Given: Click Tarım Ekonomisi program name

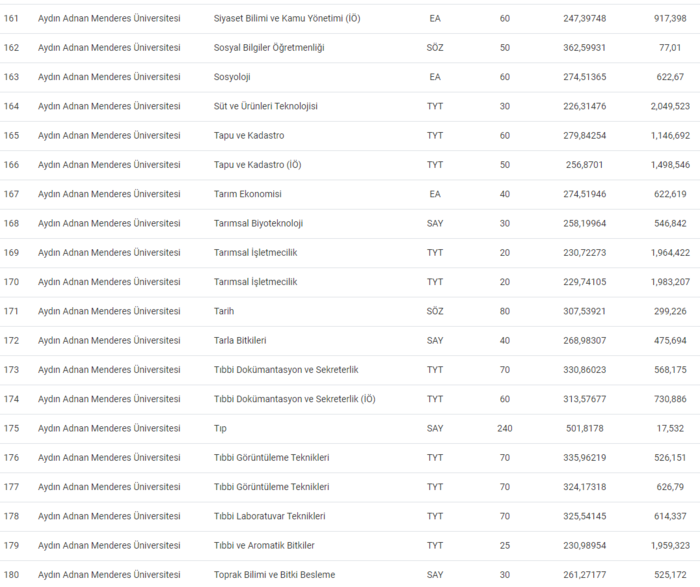Looking at the screenshot, I should pos(248,194).
